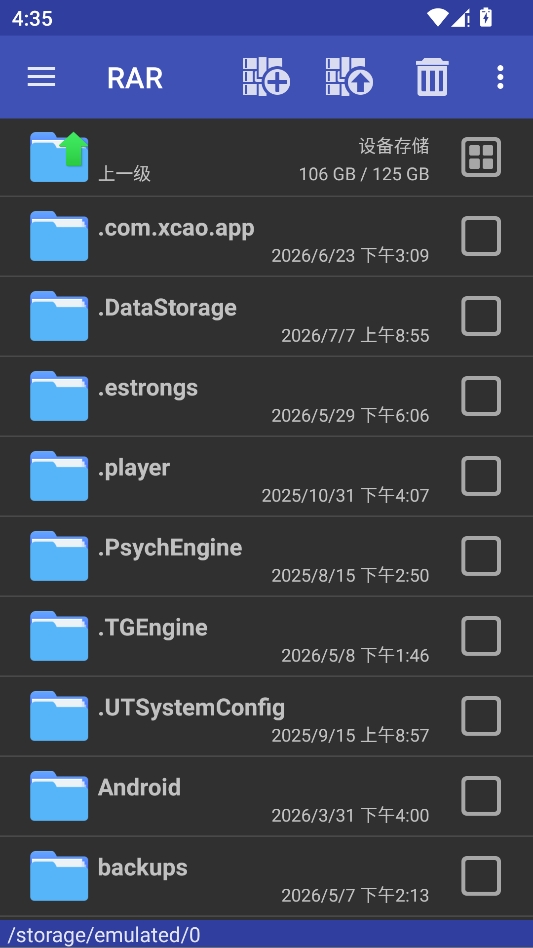The image size is (533, 948).
Task: Open the .UTSystemConfig folder
Action: [266, 716]
